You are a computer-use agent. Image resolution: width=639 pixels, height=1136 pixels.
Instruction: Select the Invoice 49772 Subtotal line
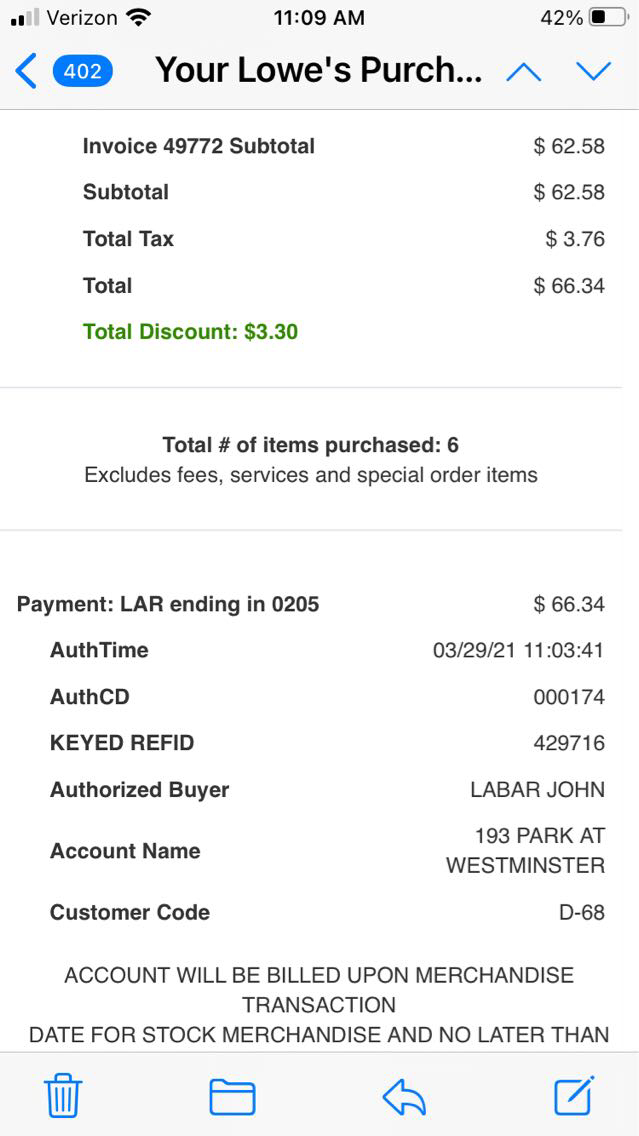coord(198,146)
